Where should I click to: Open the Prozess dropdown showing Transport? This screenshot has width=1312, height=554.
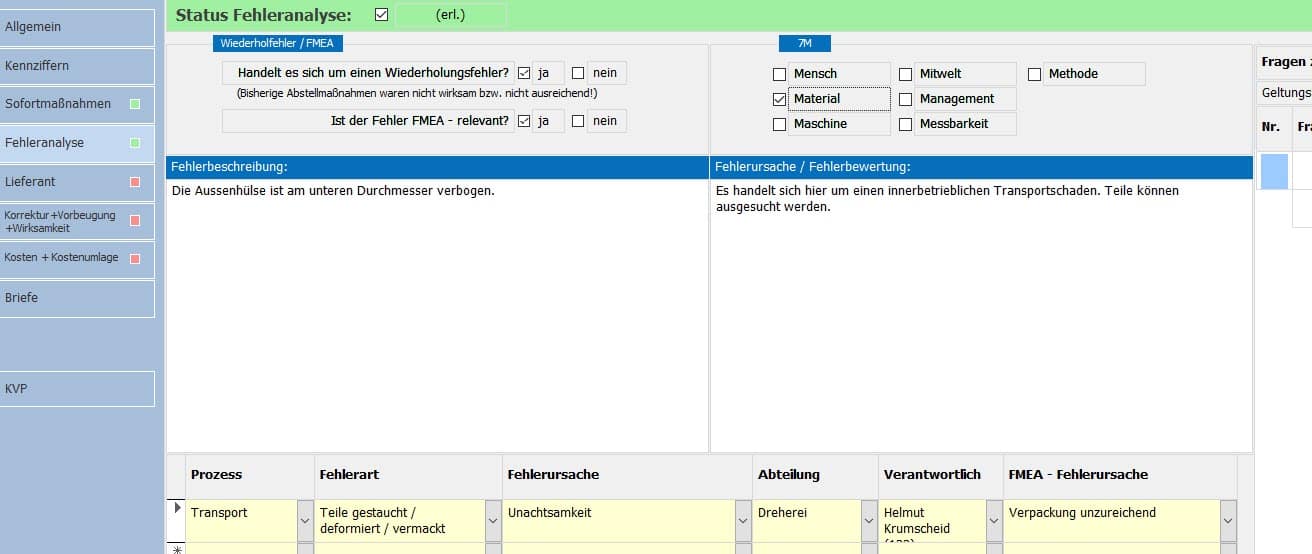pos(305,521)
